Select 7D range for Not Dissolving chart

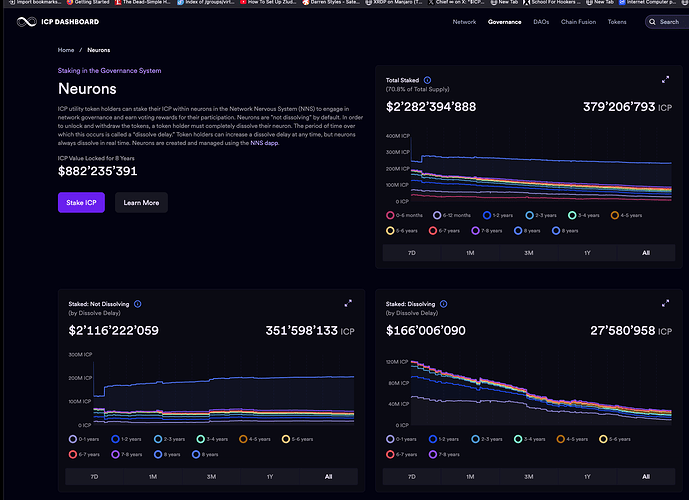pos(94,476)
